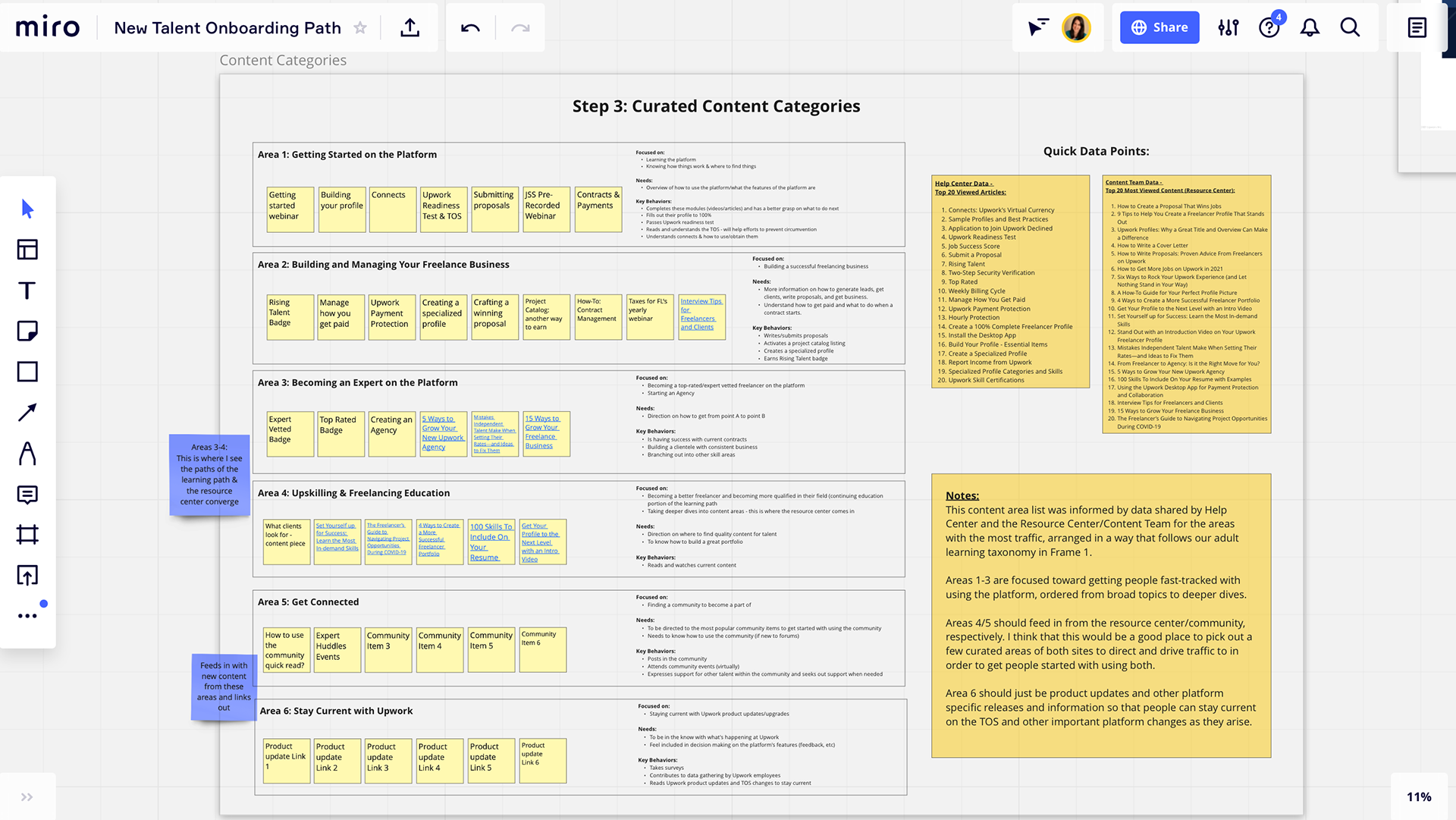Open the '5 Ways to Grow Your New Upwork Agency' link
Image resolution: width=1456 pixels, height=820 pixels.
tap(444, 434)
